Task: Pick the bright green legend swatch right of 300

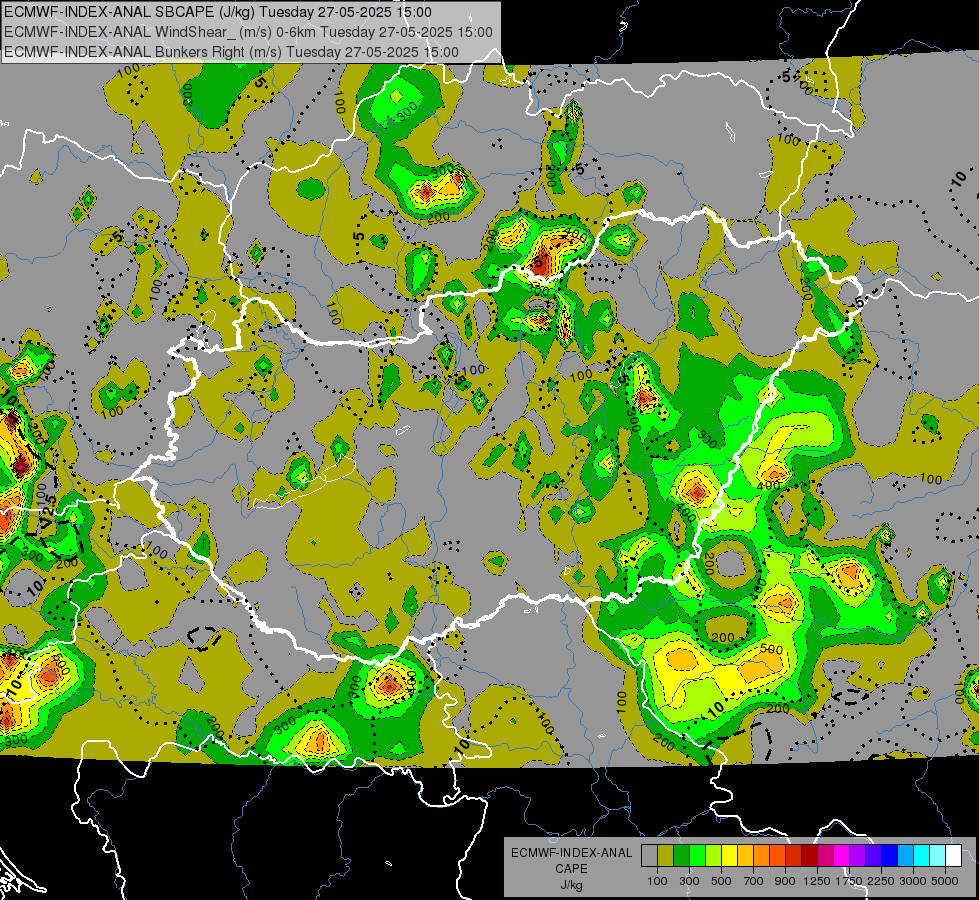Action: pyautogui.click(x=697, y=856)
